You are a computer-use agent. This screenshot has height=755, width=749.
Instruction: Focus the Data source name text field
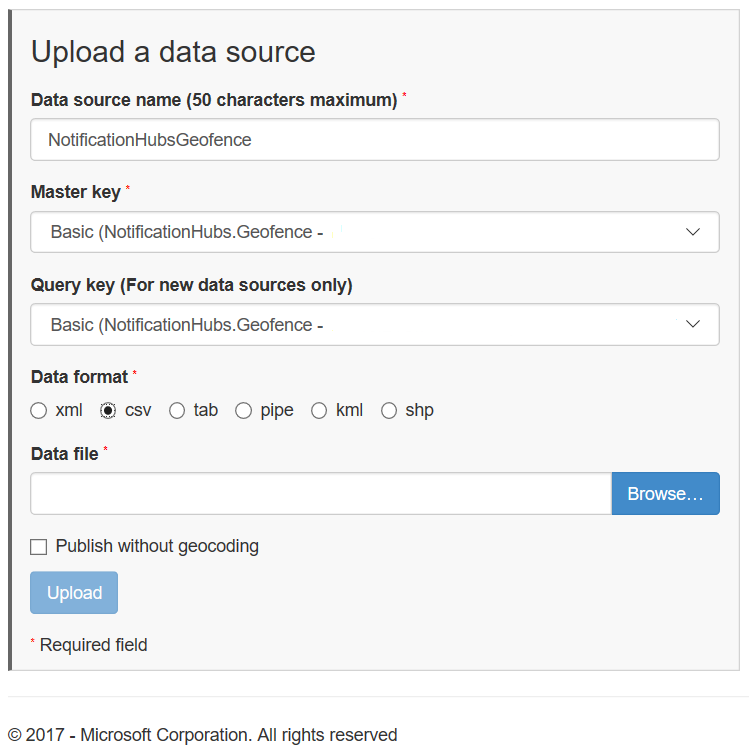(x=374, y=140)
